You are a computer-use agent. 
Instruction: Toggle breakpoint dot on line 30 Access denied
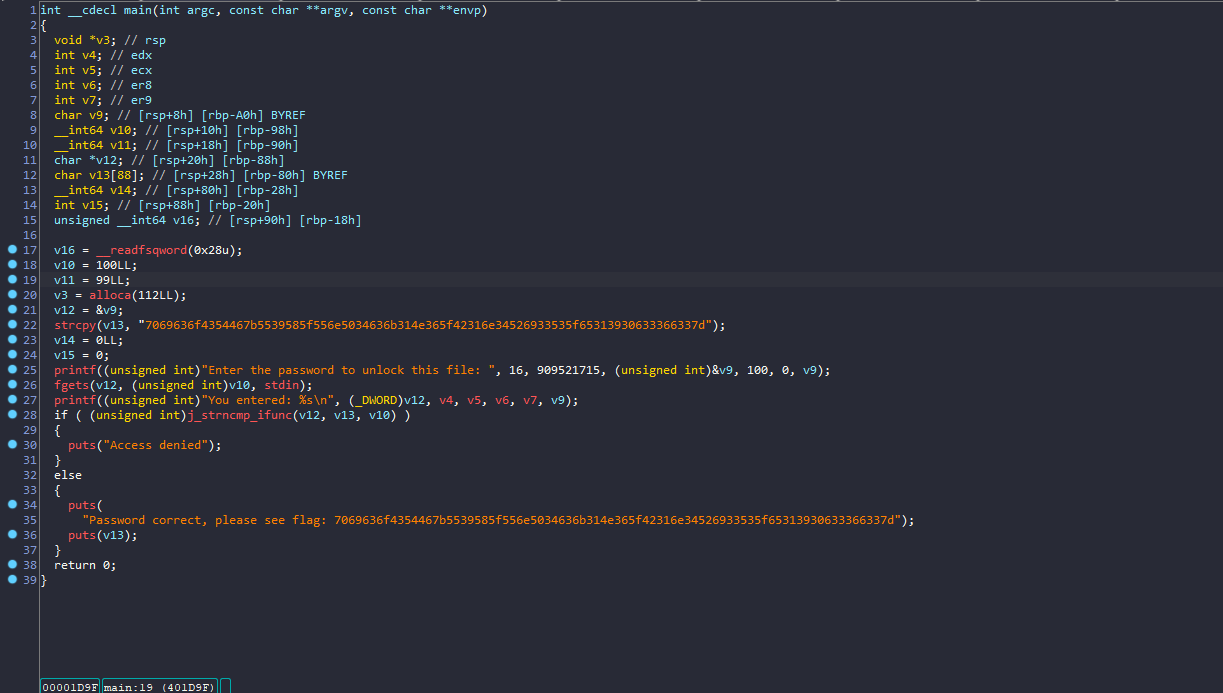coord(12,445)
